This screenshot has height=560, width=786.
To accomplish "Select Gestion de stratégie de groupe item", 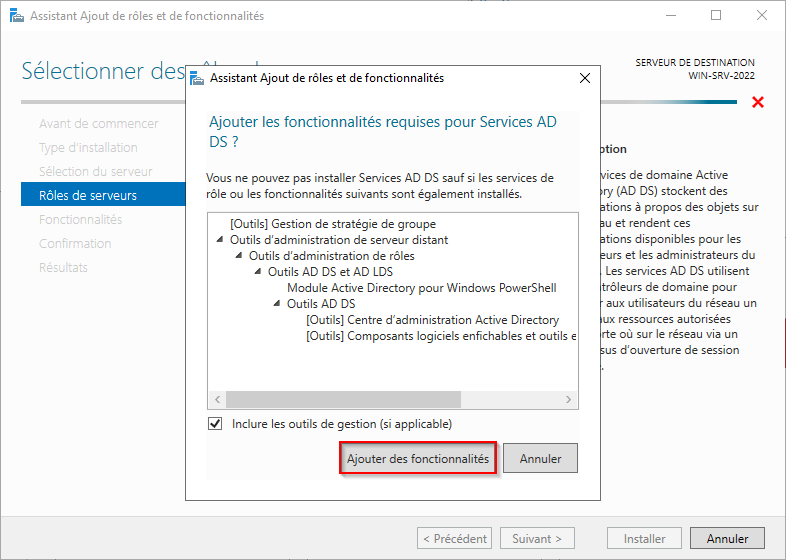I will pos(333,224).
